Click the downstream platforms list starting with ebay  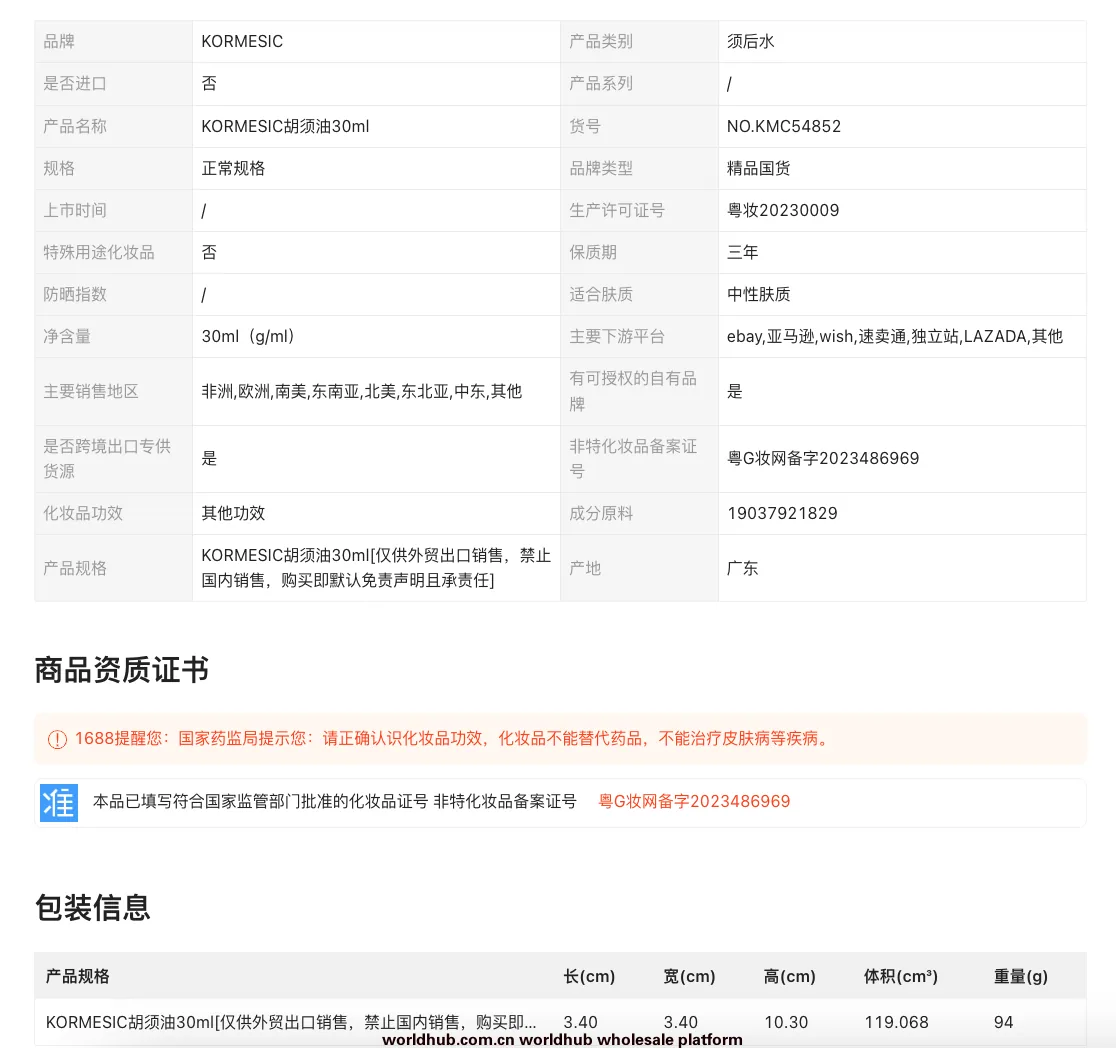(895, 336)
